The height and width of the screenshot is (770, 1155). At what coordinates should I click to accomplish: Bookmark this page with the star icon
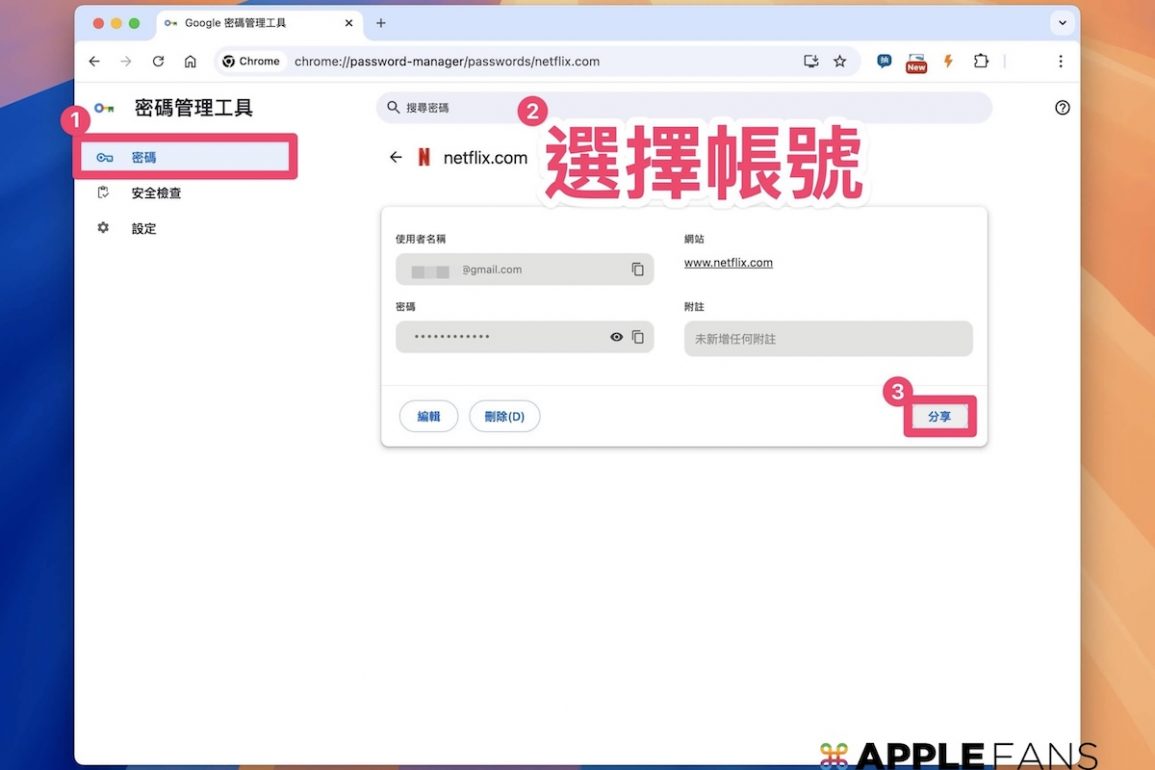[840, 62]
